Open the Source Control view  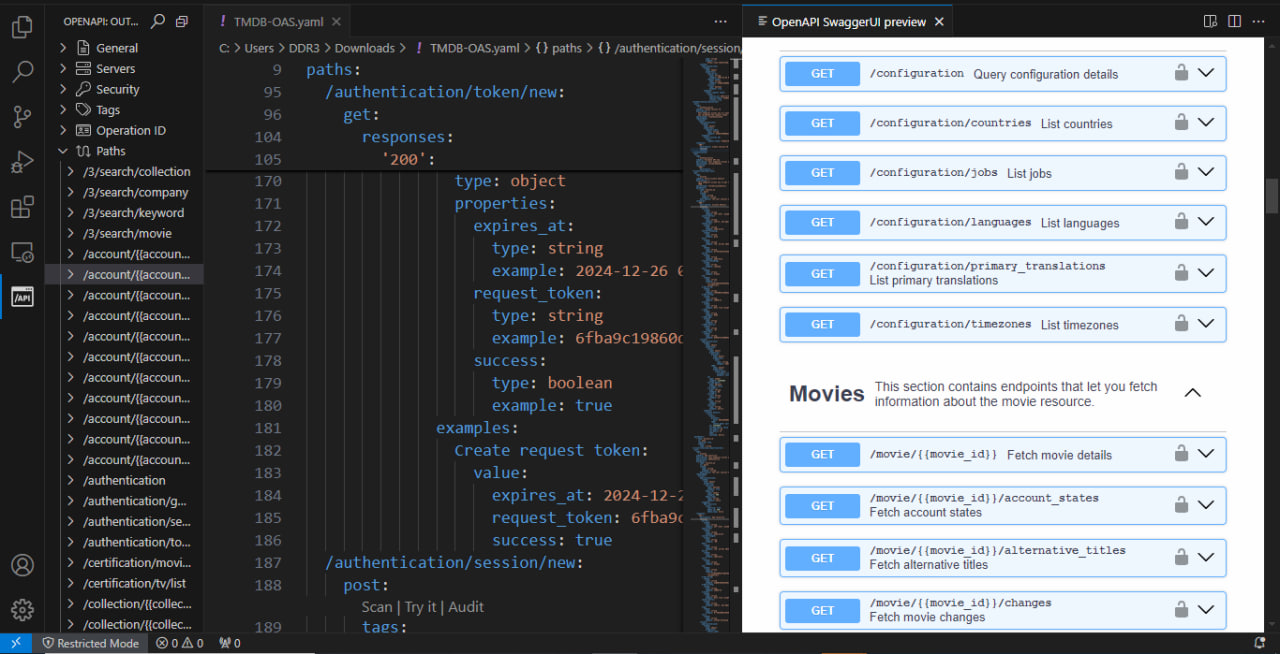[x=22, y=117]
